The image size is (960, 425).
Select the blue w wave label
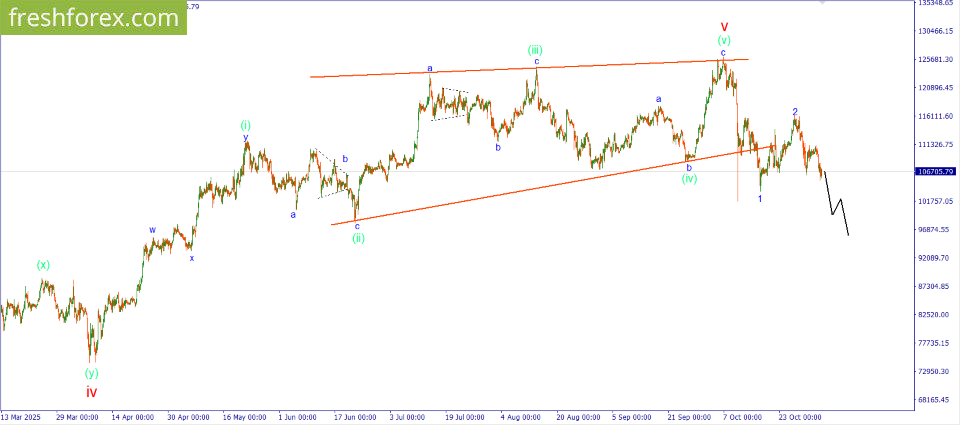[x=153, y=230]
